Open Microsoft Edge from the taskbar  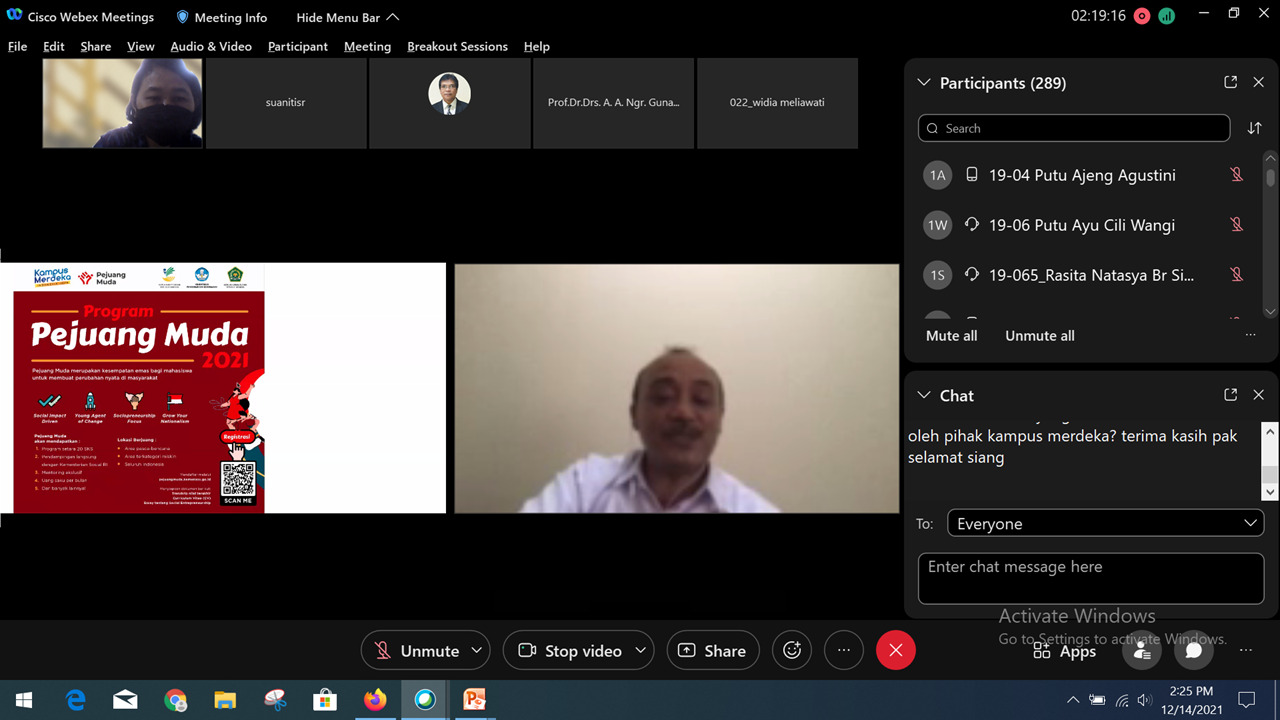point(75,700)
